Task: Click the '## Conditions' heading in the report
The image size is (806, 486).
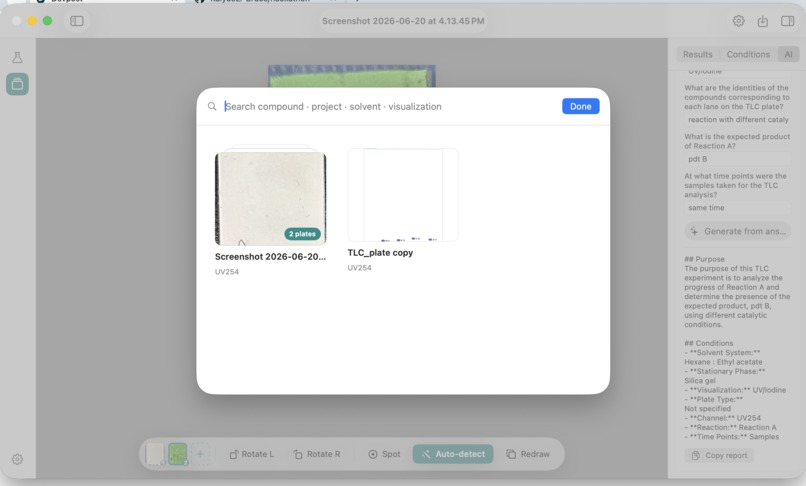Action: [708, 343]
